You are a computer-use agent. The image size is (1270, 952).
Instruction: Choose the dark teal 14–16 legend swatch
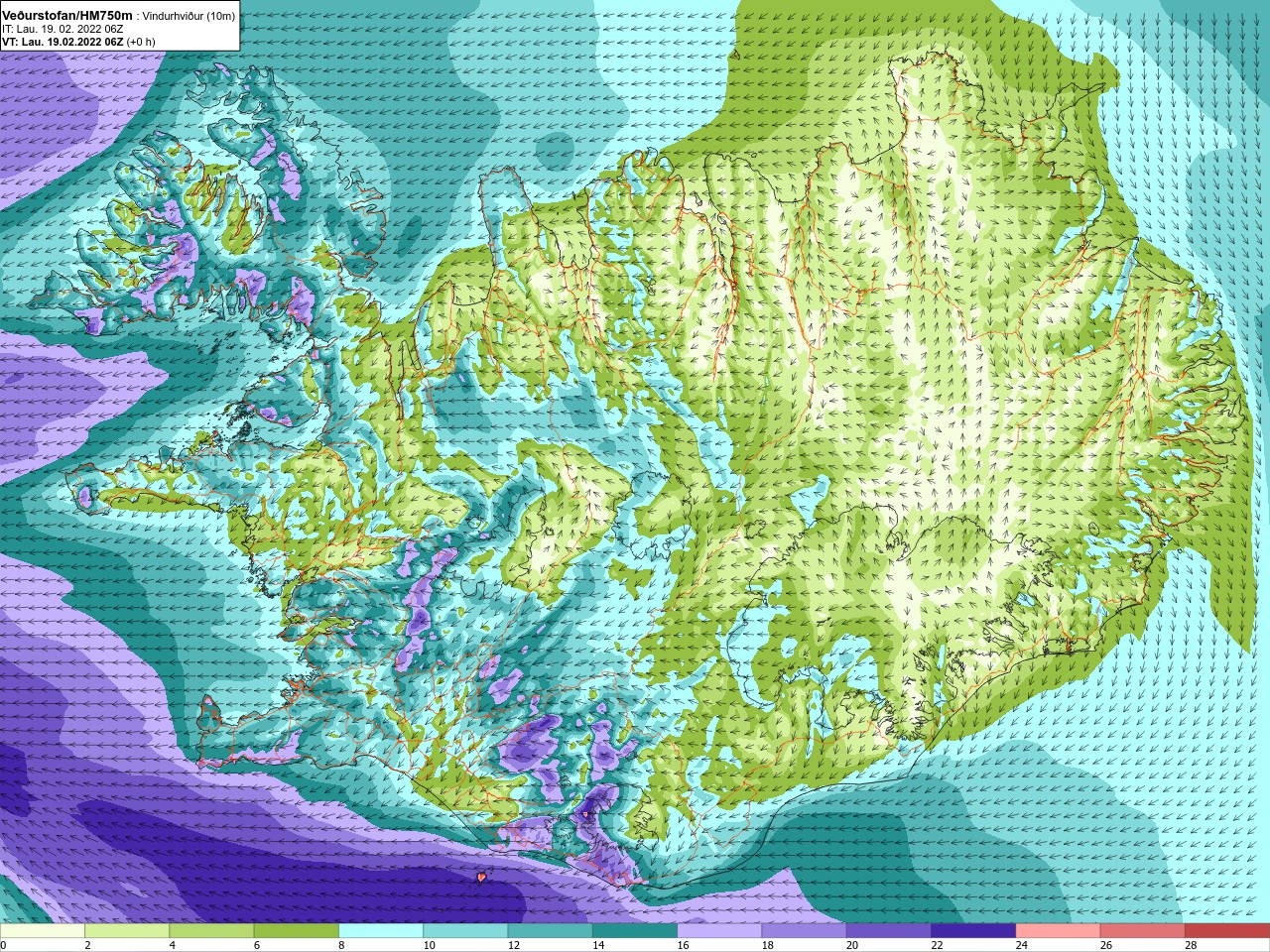[x=635, y=931]
